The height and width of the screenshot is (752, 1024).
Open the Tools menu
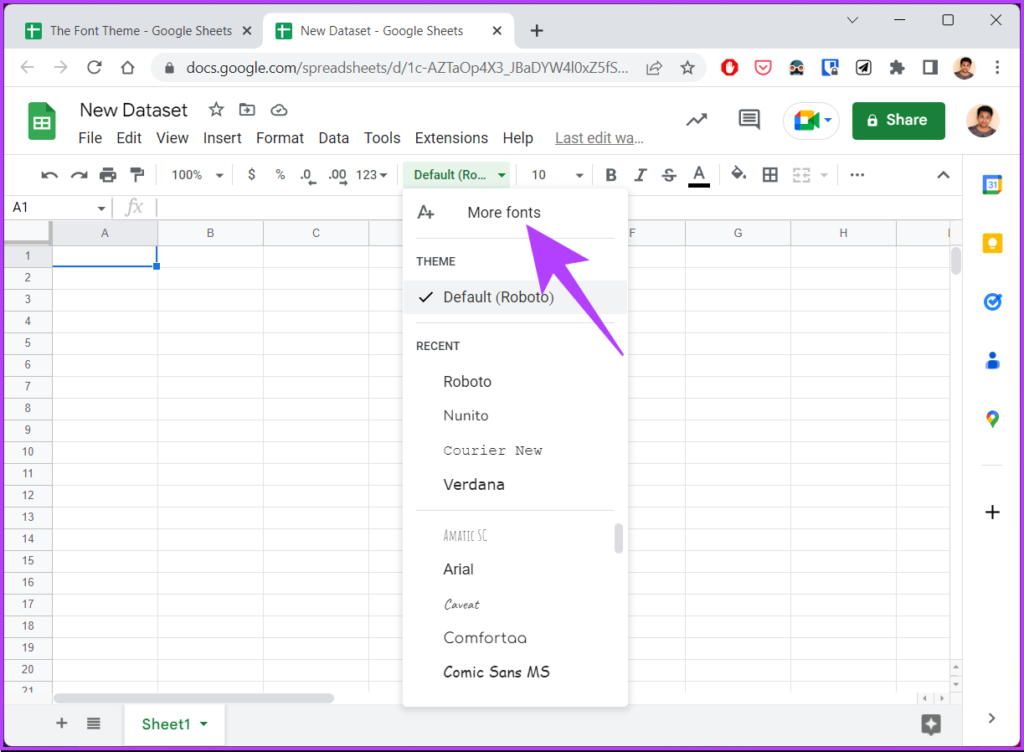382,138
